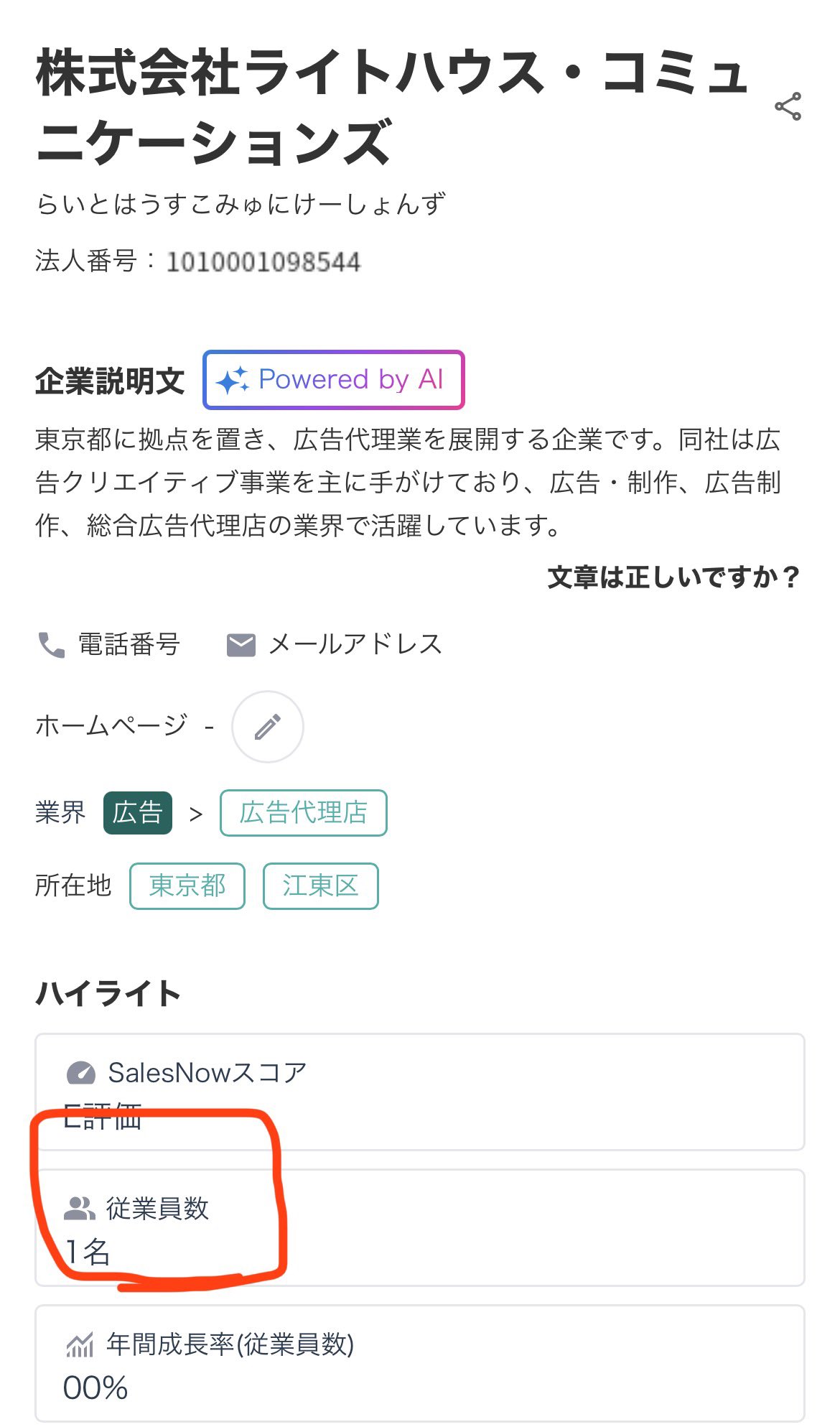Tap the envelope mail icon
Viewport: 840px width, 1427px height.
point(241,645)
